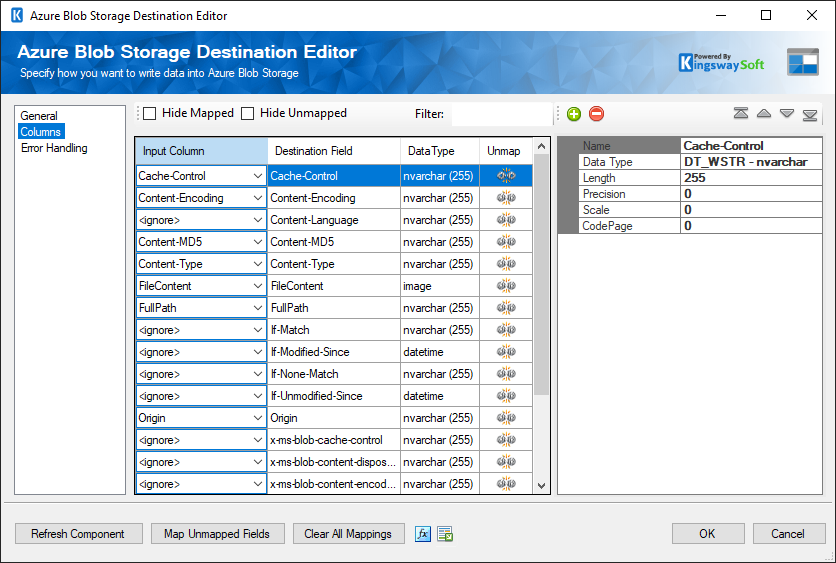Unmap the If-Match field
836x563 pixels.
tap(506, 329)
